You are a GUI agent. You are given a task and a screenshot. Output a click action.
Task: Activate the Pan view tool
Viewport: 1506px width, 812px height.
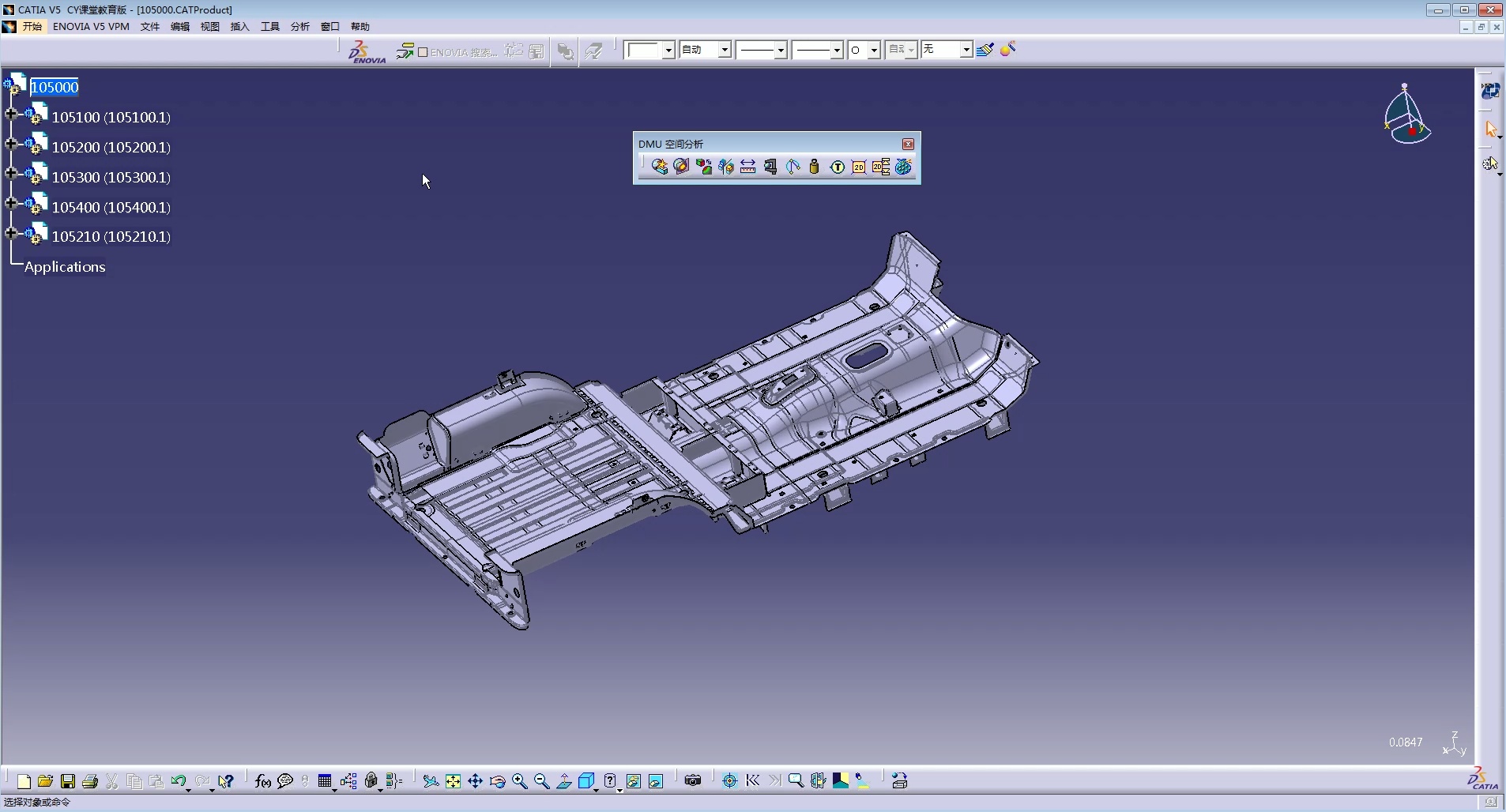tap(475, 781)
